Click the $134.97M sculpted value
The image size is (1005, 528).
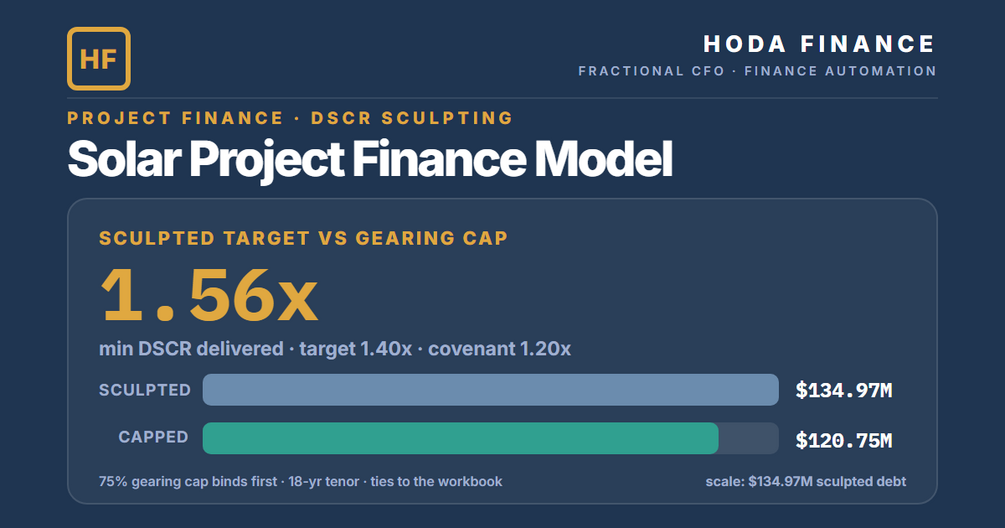(x=843, y=390)
